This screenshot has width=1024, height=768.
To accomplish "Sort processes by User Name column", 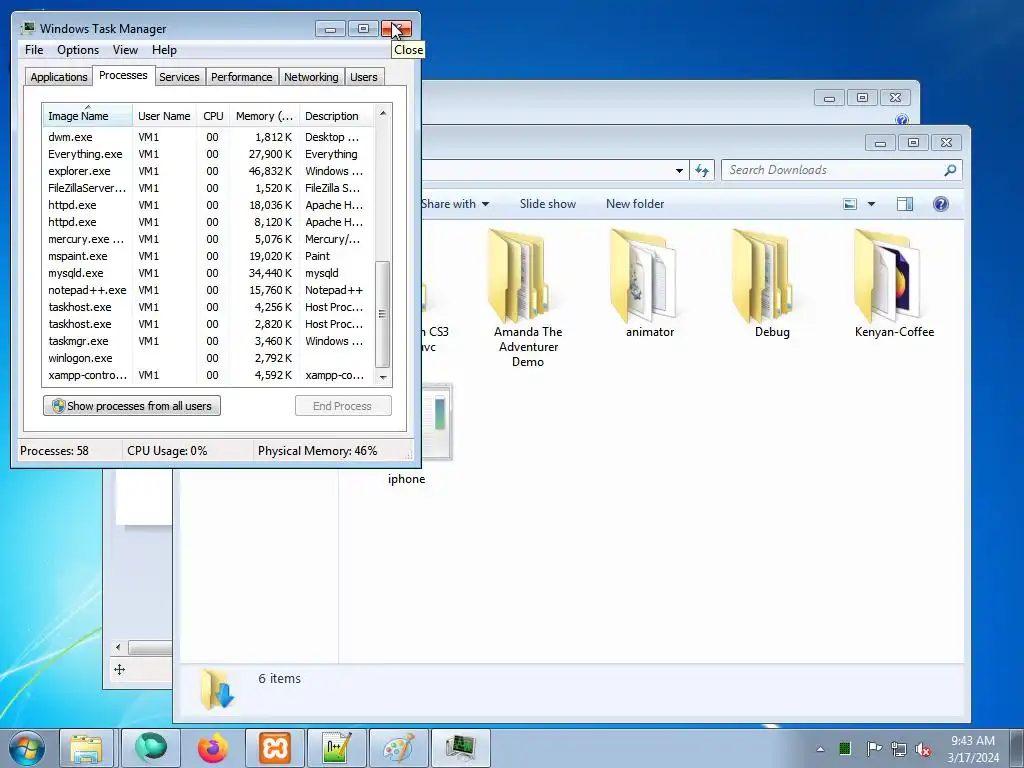I will click(x=164, y=116).
